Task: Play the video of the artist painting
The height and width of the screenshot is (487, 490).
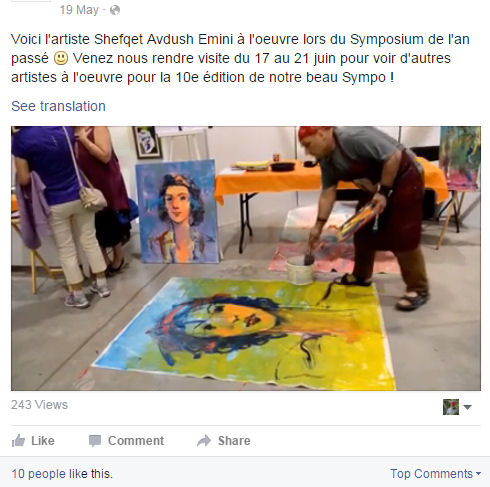Action: click(246, 258)
